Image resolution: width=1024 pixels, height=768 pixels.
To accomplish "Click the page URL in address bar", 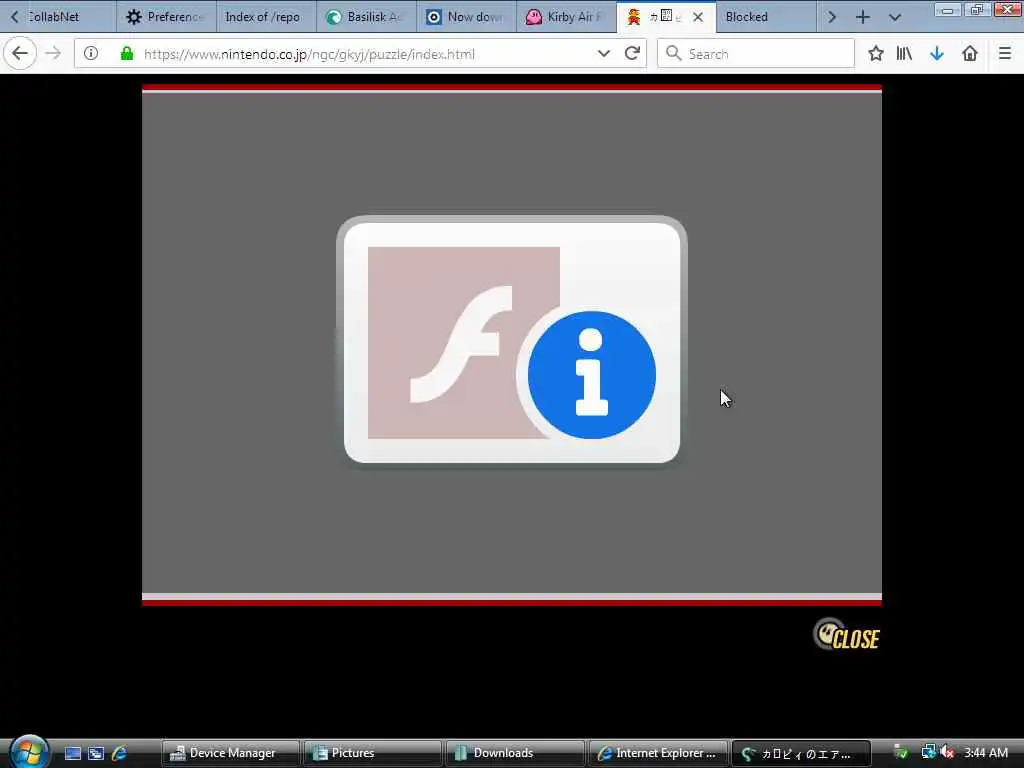I will 309,54.
